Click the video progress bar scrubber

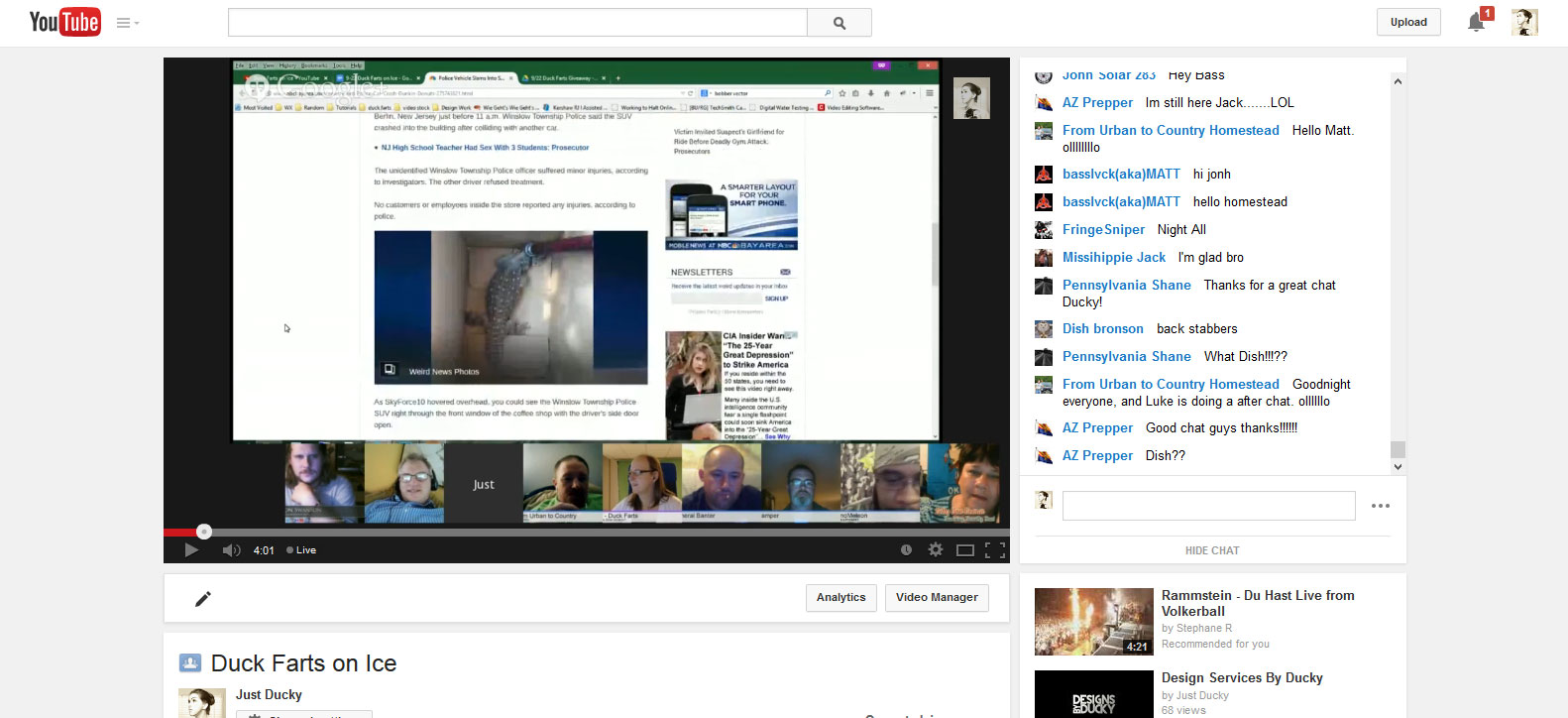204,532
